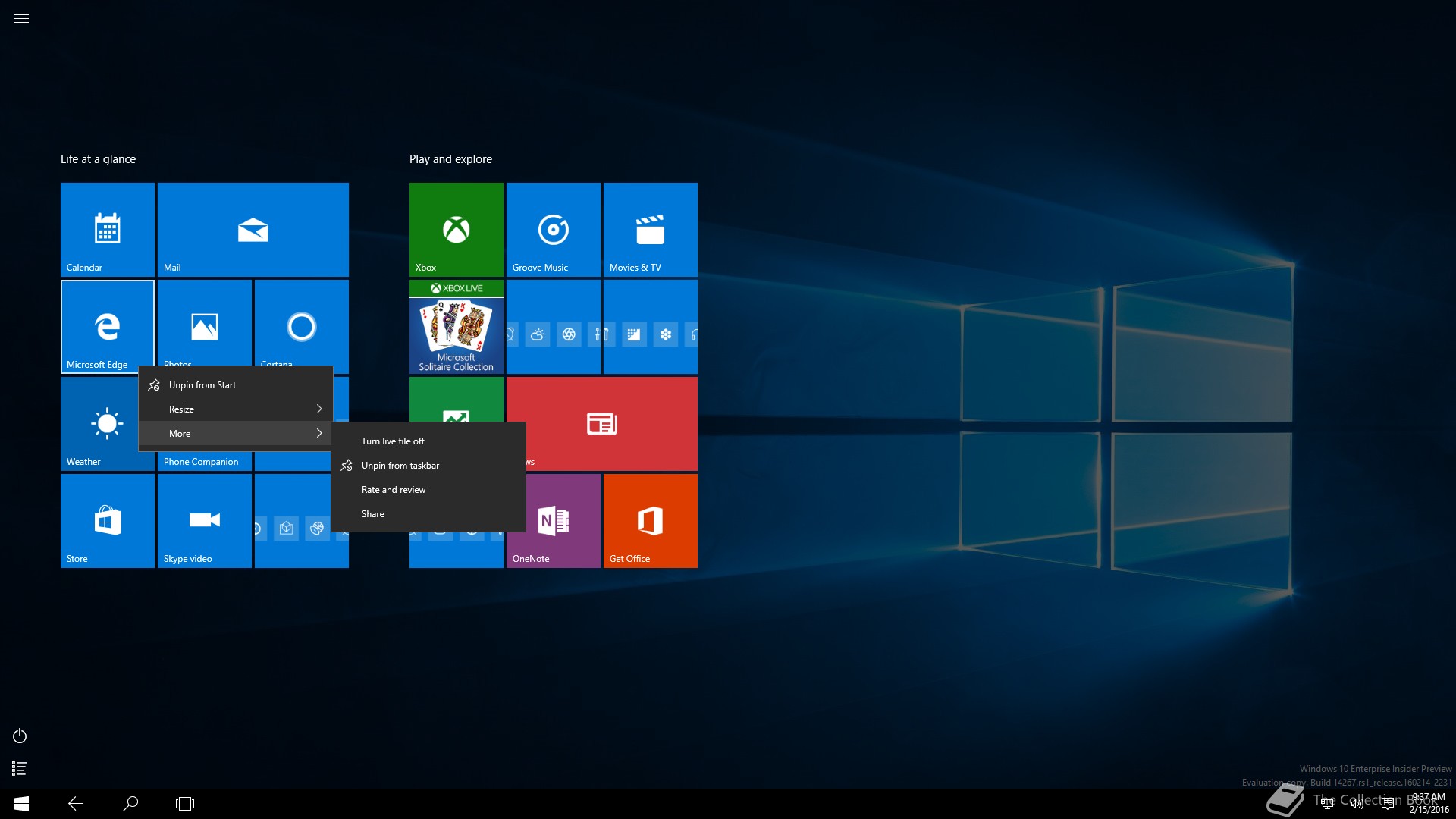This screenshot has height=819, width=1456.
Task: Open the Action Center notifications icon
Action: pyautogui.click(x=1388, y=804)
